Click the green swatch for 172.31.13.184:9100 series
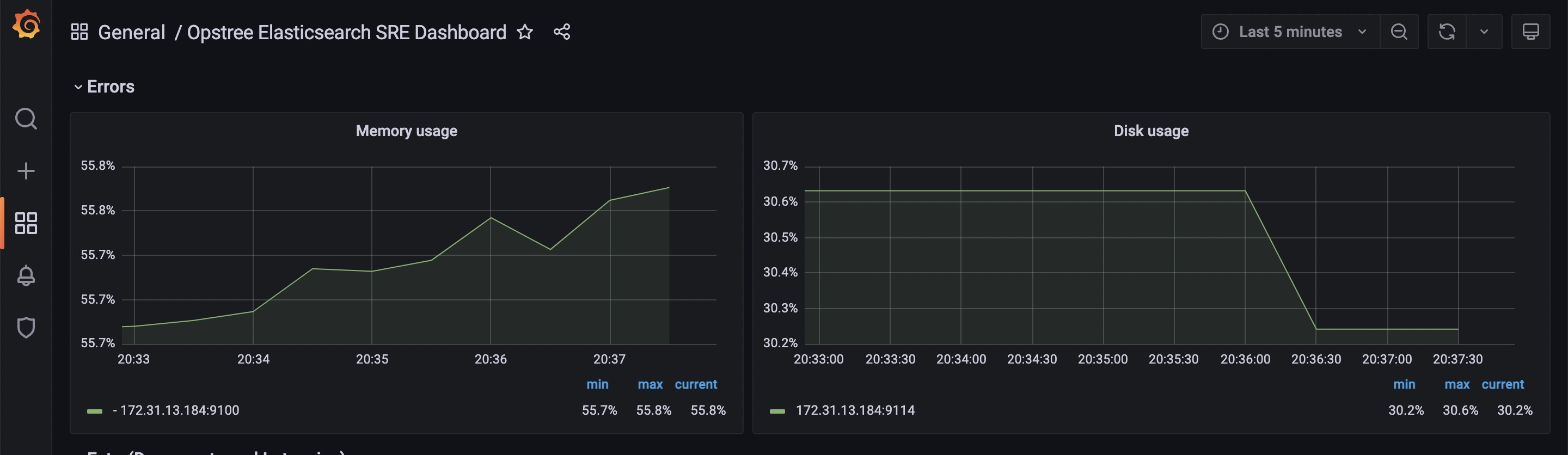This screenshot has width=1568, height=455. [94, 411]
